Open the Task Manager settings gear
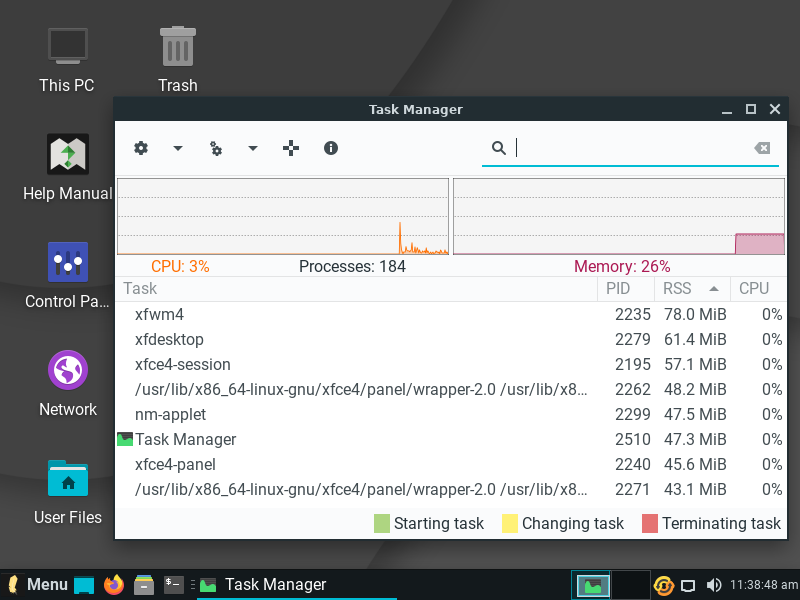The image size is (800, 600). point(141,148)
